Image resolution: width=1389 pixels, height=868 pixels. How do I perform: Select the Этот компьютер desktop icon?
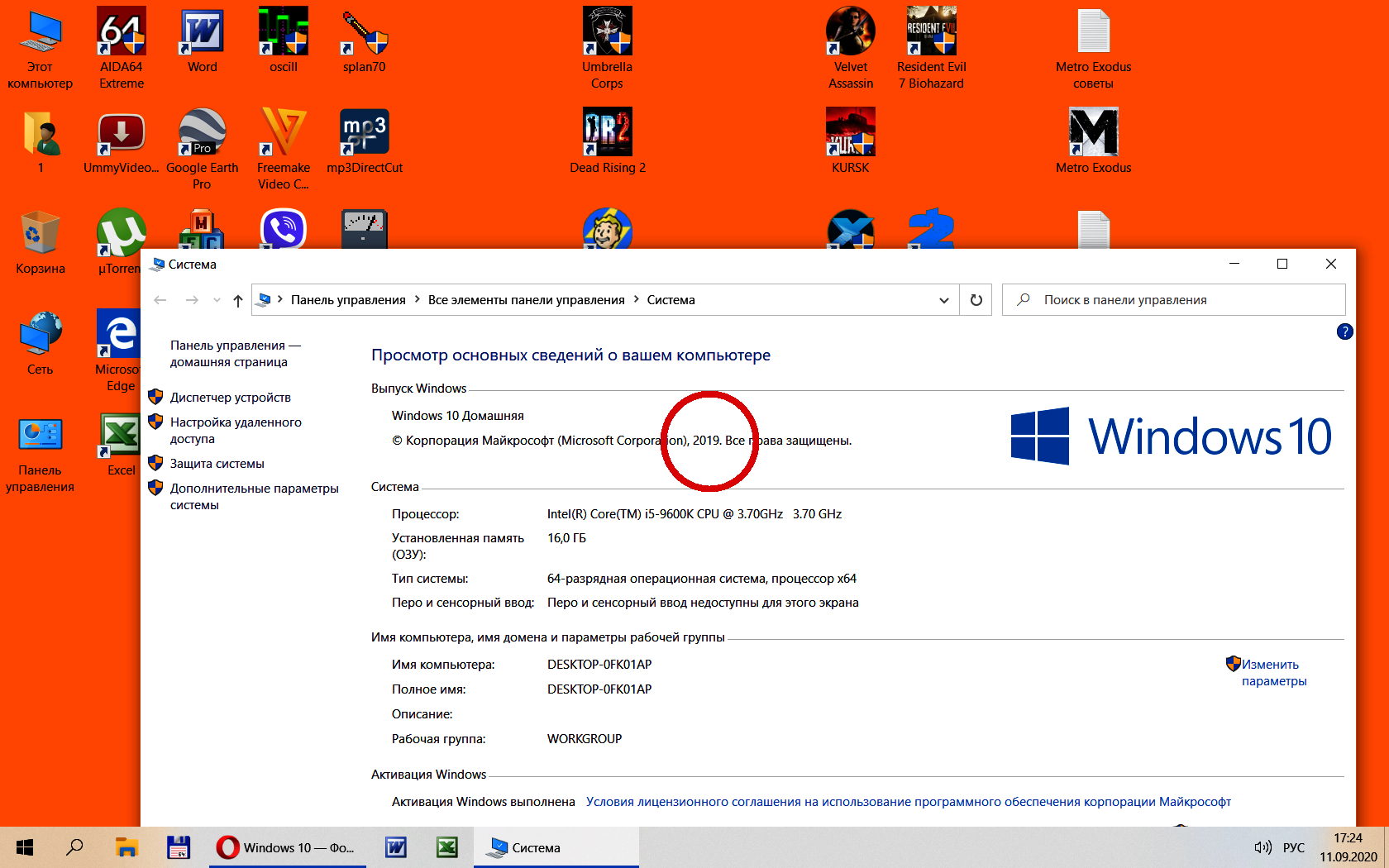click(40, 48)
